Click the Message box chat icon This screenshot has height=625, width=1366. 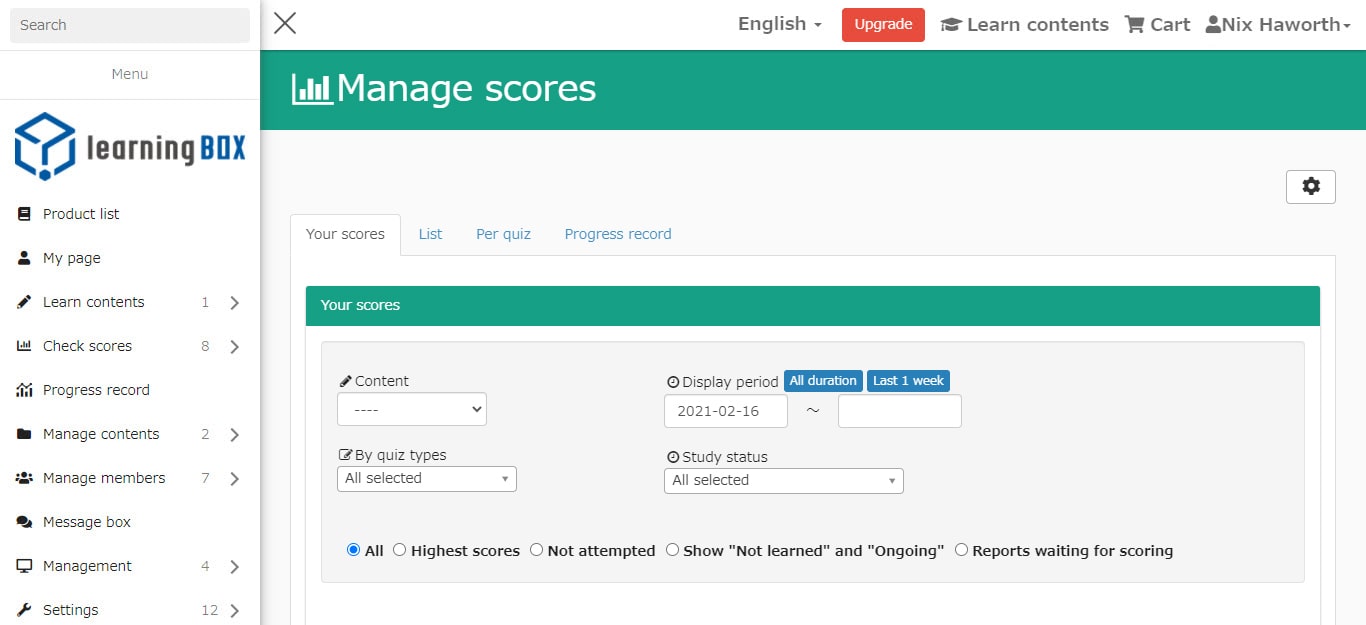(x=25, y=522)
